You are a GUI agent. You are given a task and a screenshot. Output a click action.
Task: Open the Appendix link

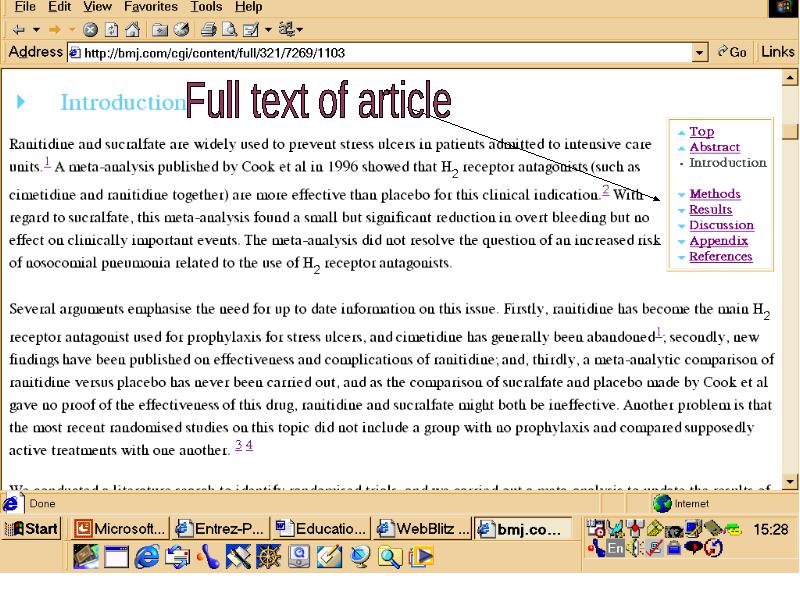tap(718, 241)
